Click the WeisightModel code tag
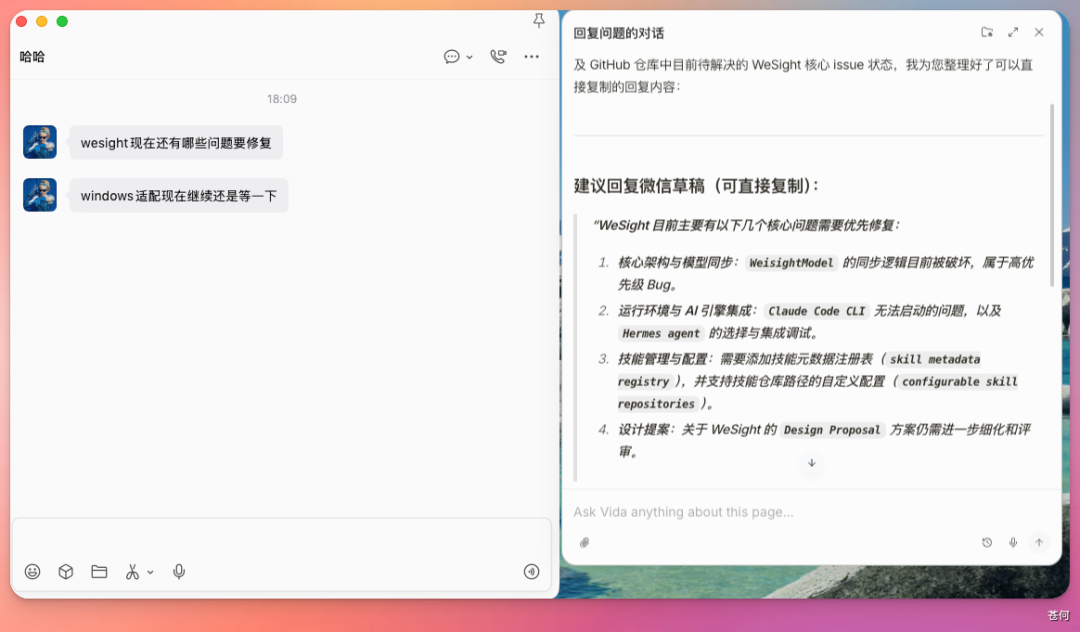This screenshot has width=1080, height=632. tap(791, 262)
